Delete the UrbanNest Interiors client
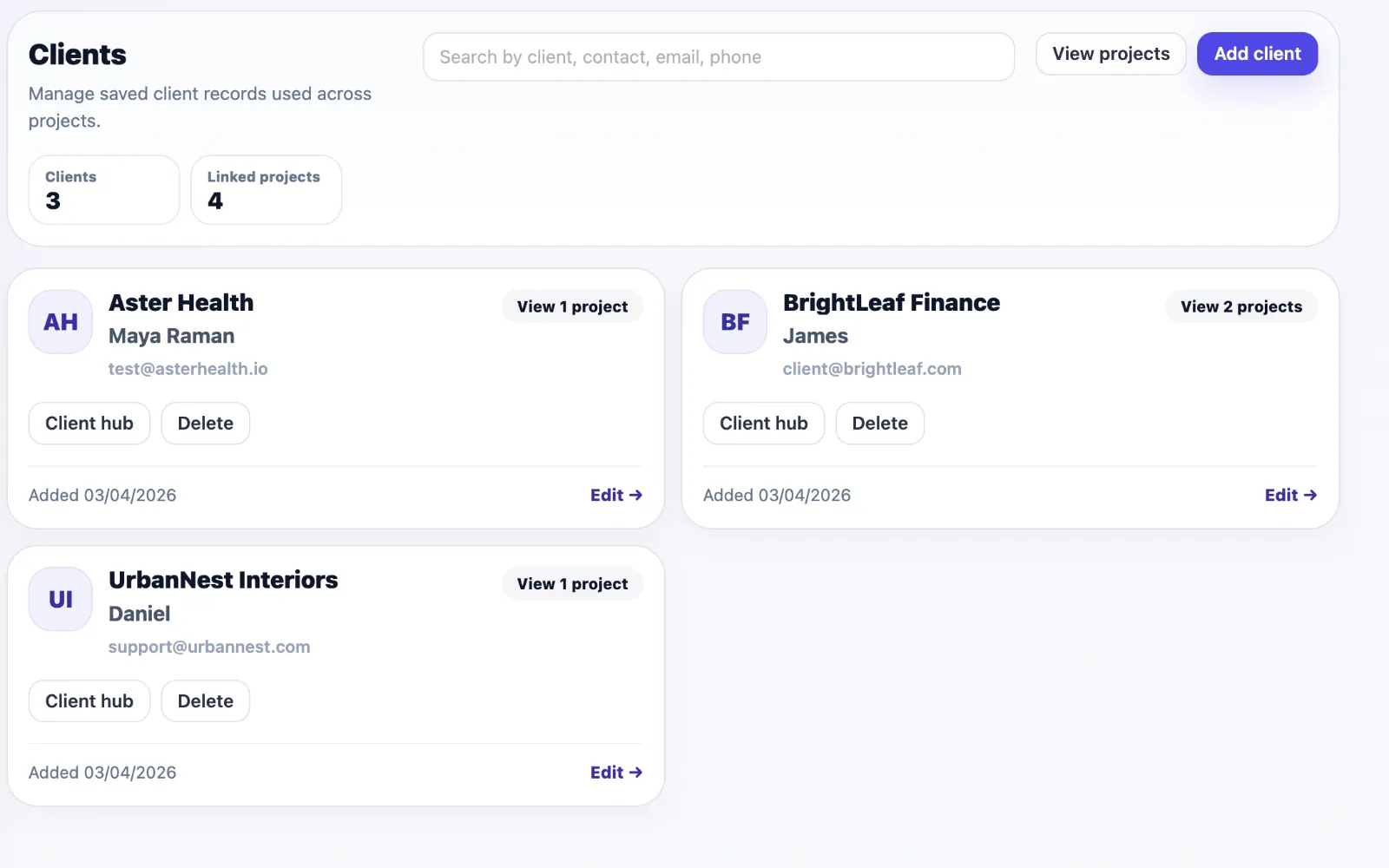The width and height of the screenshot is (1389, 868). pos(206,701)
